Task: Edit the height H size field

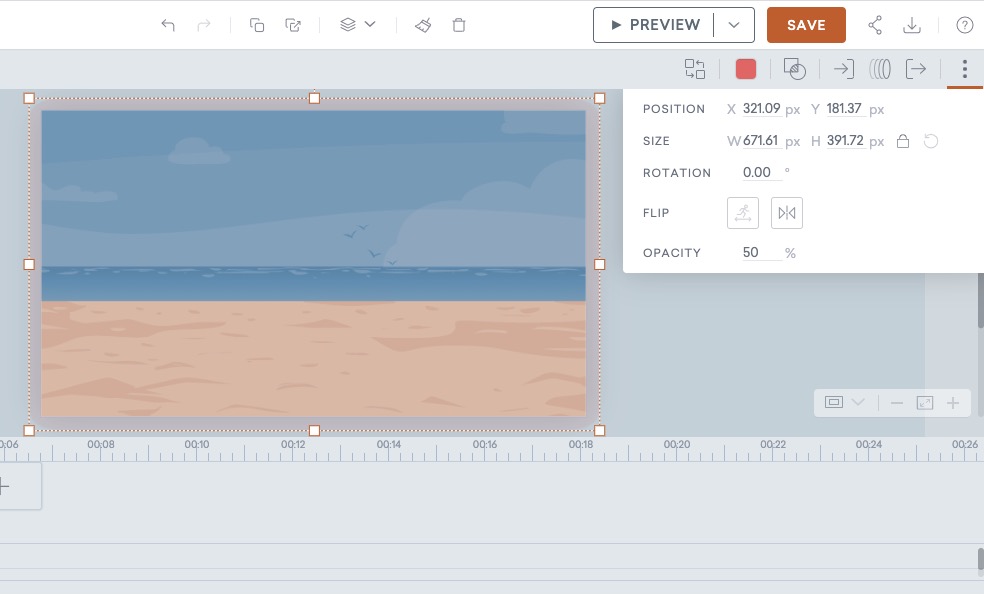Action: 845,141
